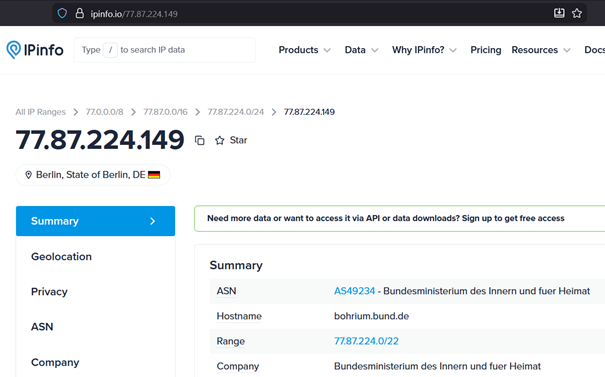This screenshot has height=377, width=605.
Task: Open the Docs menu item
Action: (595, 50)
